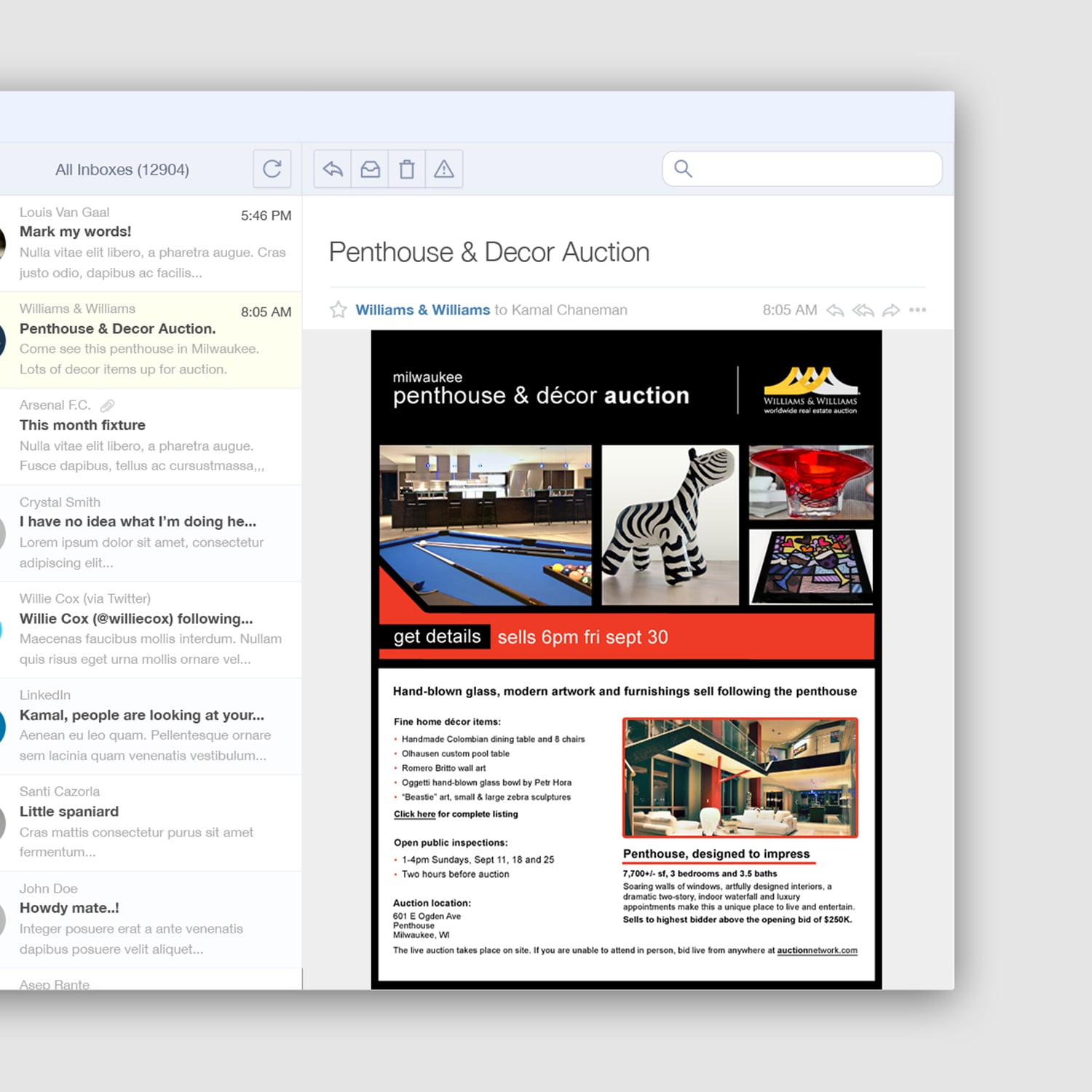Click the refresh inbox icon
The image size is (1092, 1092).
pyautogui.click(x=272, y=169)
